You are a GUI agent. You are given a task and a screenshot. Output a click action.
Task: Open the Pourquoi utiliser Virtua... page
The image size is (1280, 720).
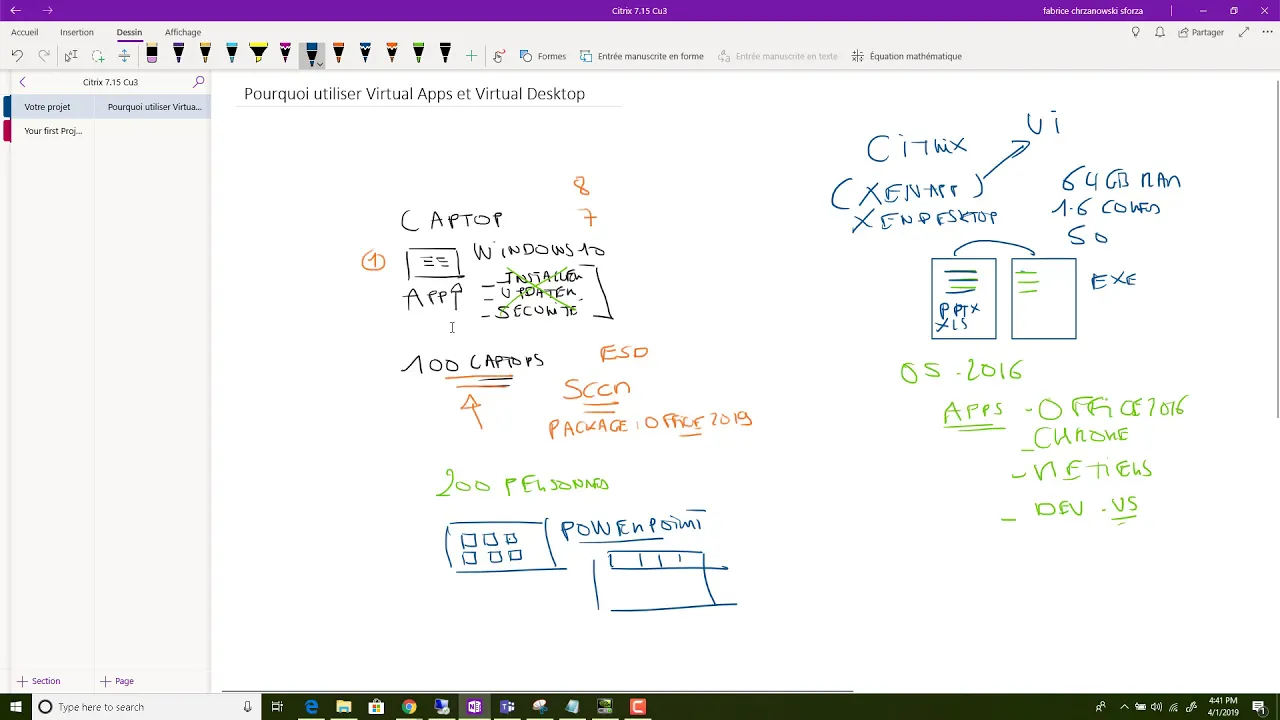155,107
